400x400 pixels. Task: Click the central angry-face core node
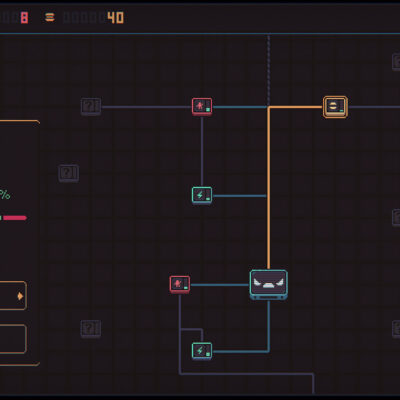coord(269,285)
